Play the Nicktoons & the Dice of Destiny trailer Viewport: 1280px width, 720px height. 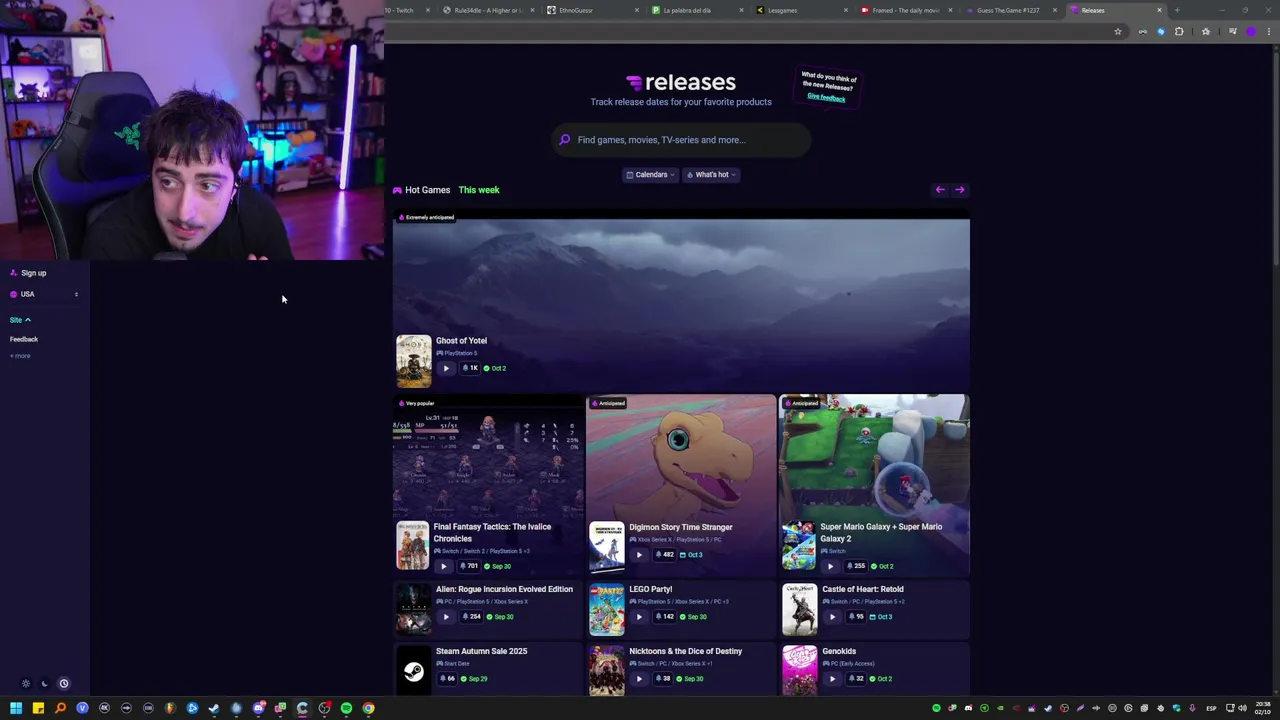point(639,679)
